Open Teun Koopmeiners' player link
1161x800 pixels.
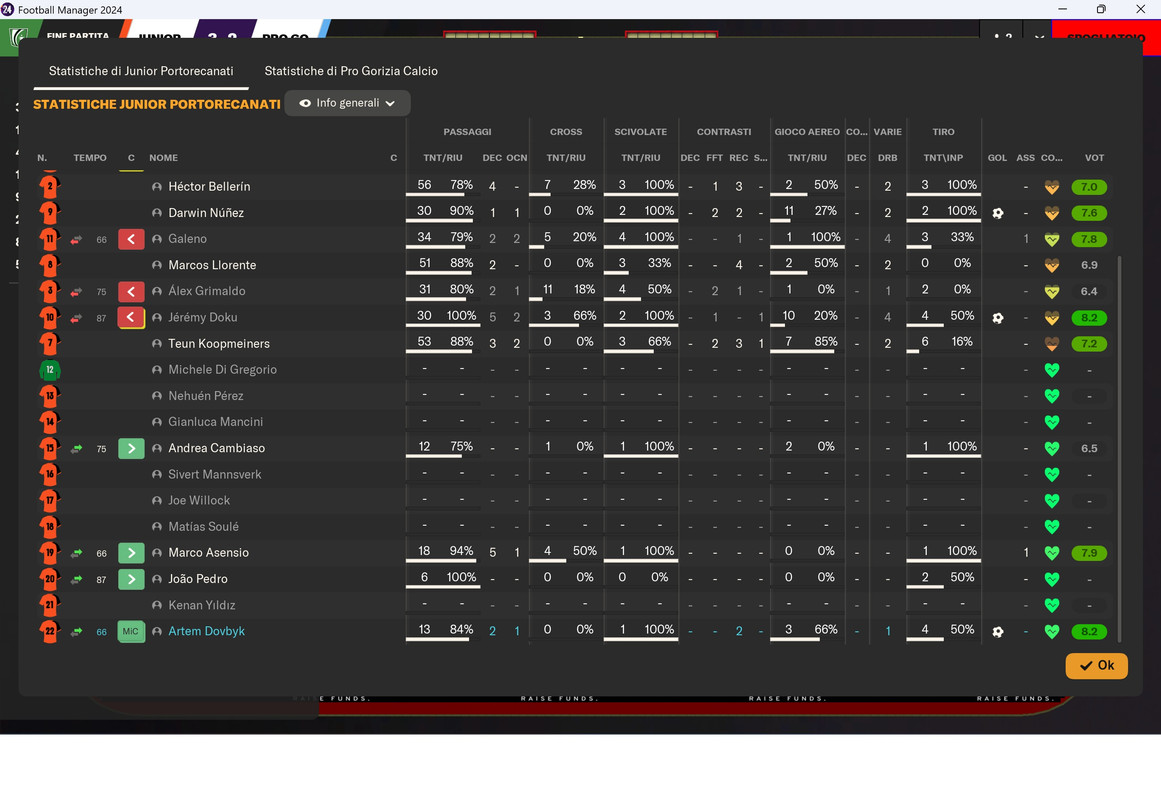[218, 344]
